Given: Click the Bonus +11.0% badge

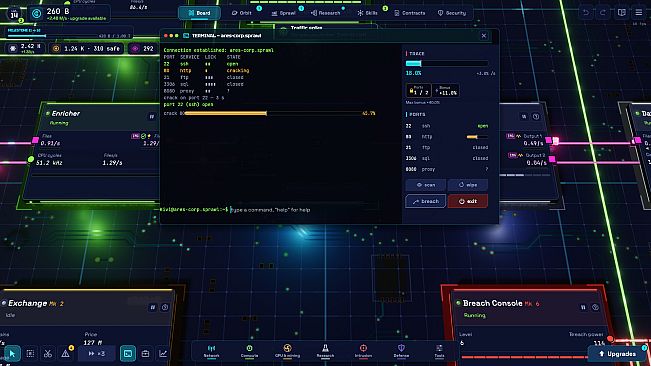Looking at the screenshot, I should point(446,90).
